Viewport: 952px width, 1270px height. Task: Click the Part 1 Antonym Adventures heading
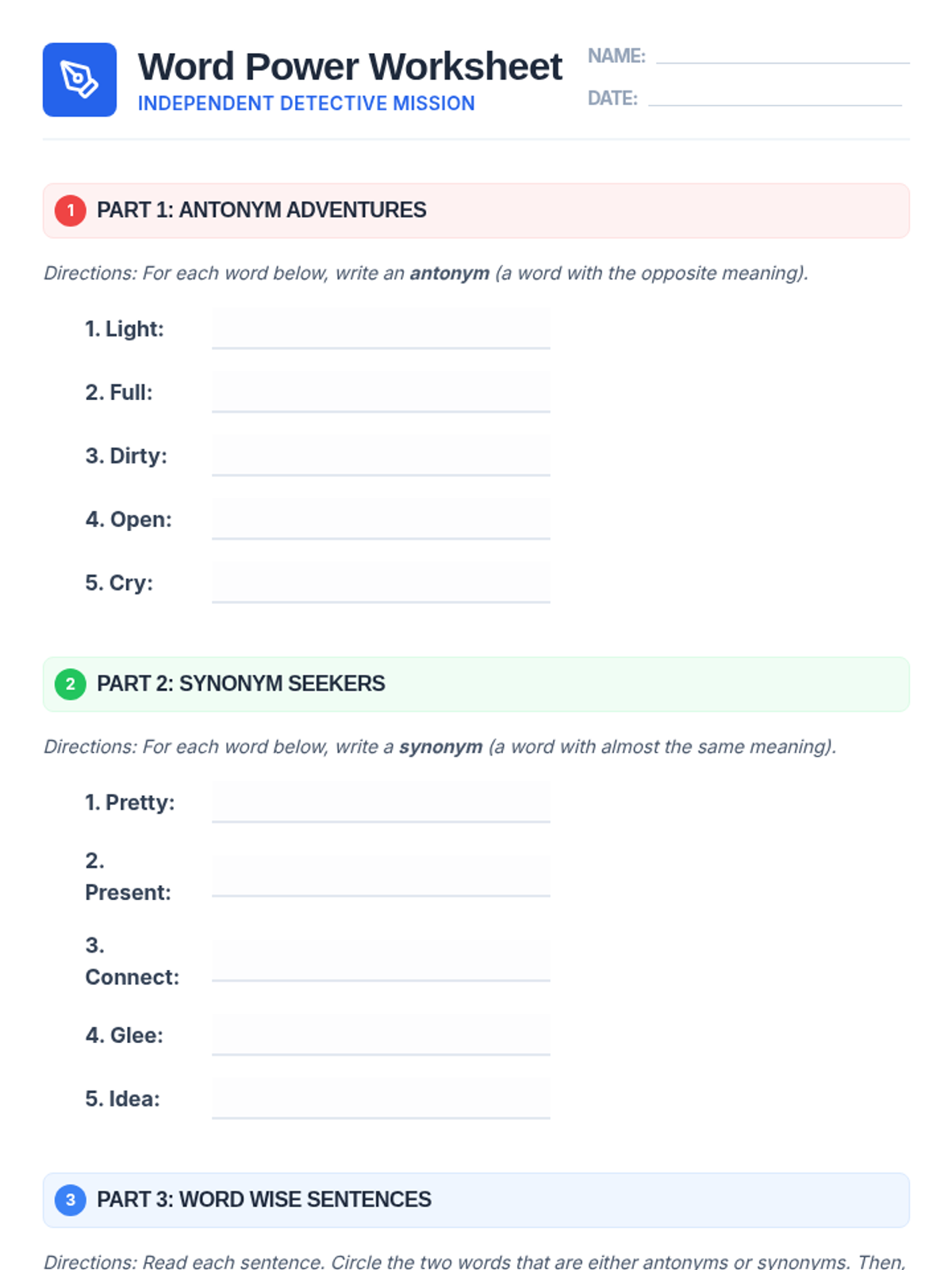261,210
